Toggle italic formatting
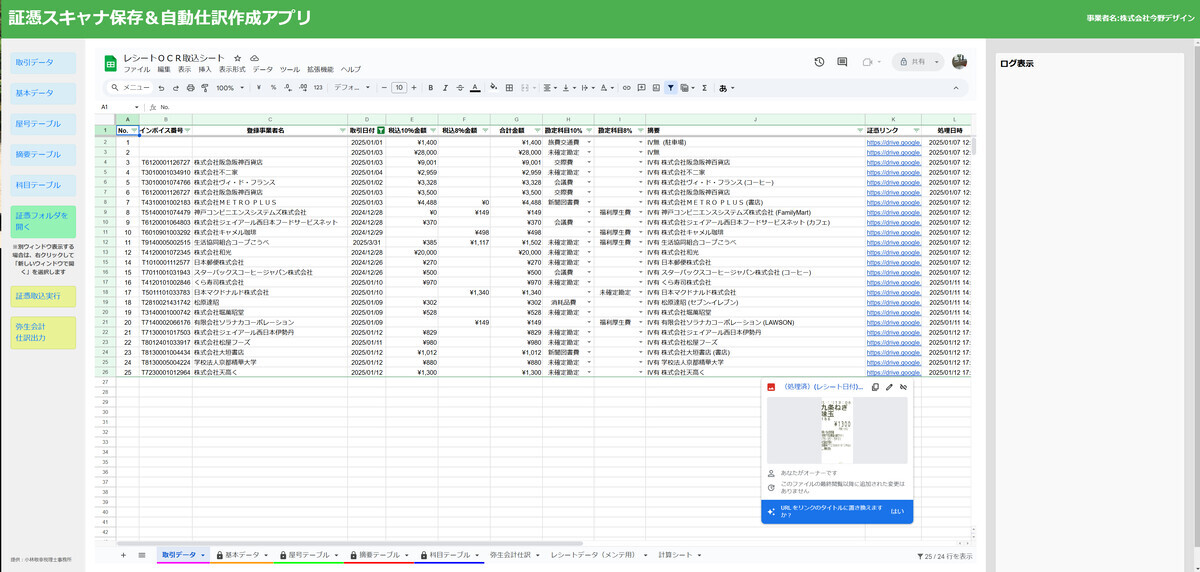 coord(445,88)
